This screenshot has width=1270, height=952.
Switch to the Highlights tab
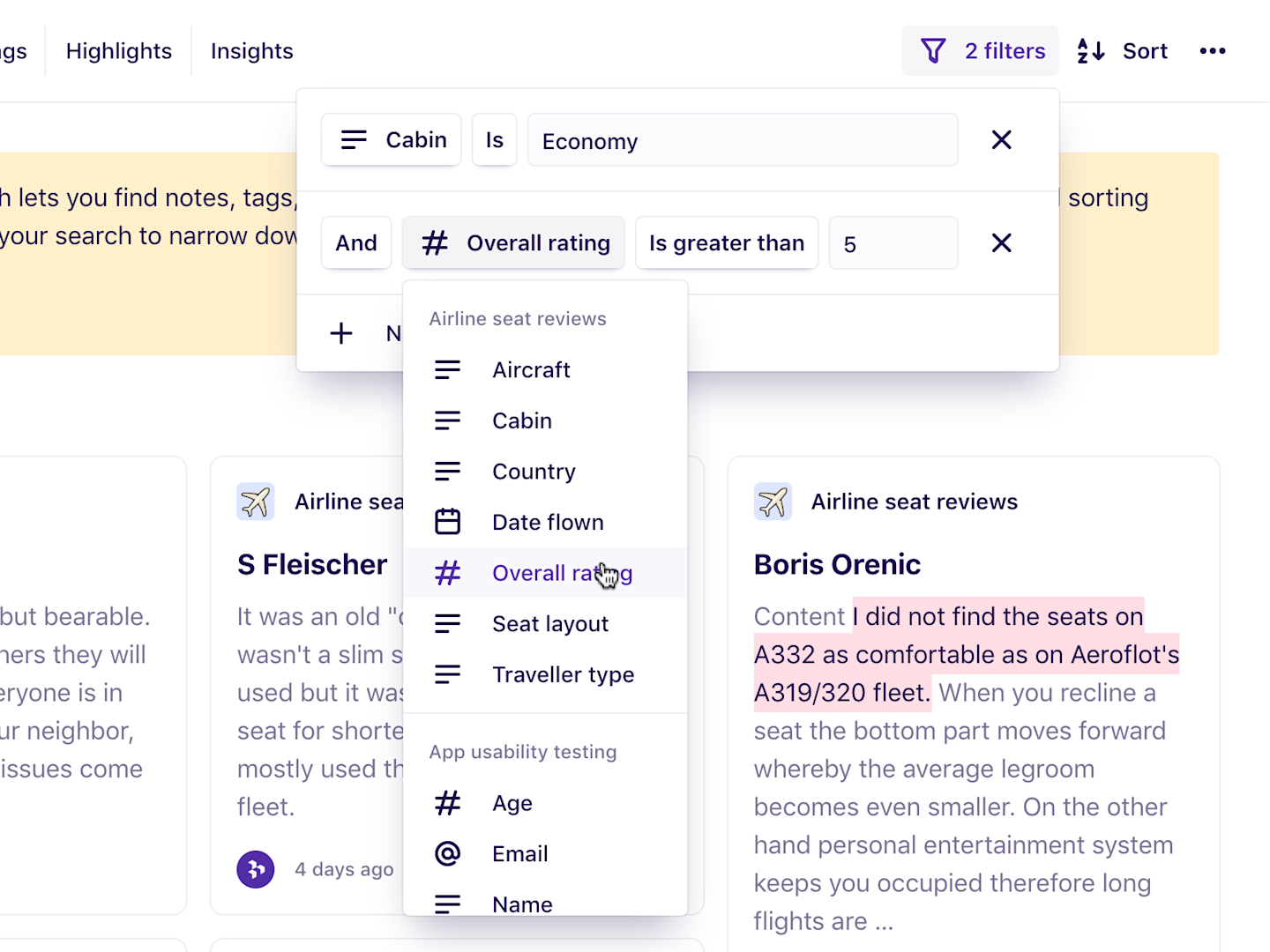click(119, 51)
